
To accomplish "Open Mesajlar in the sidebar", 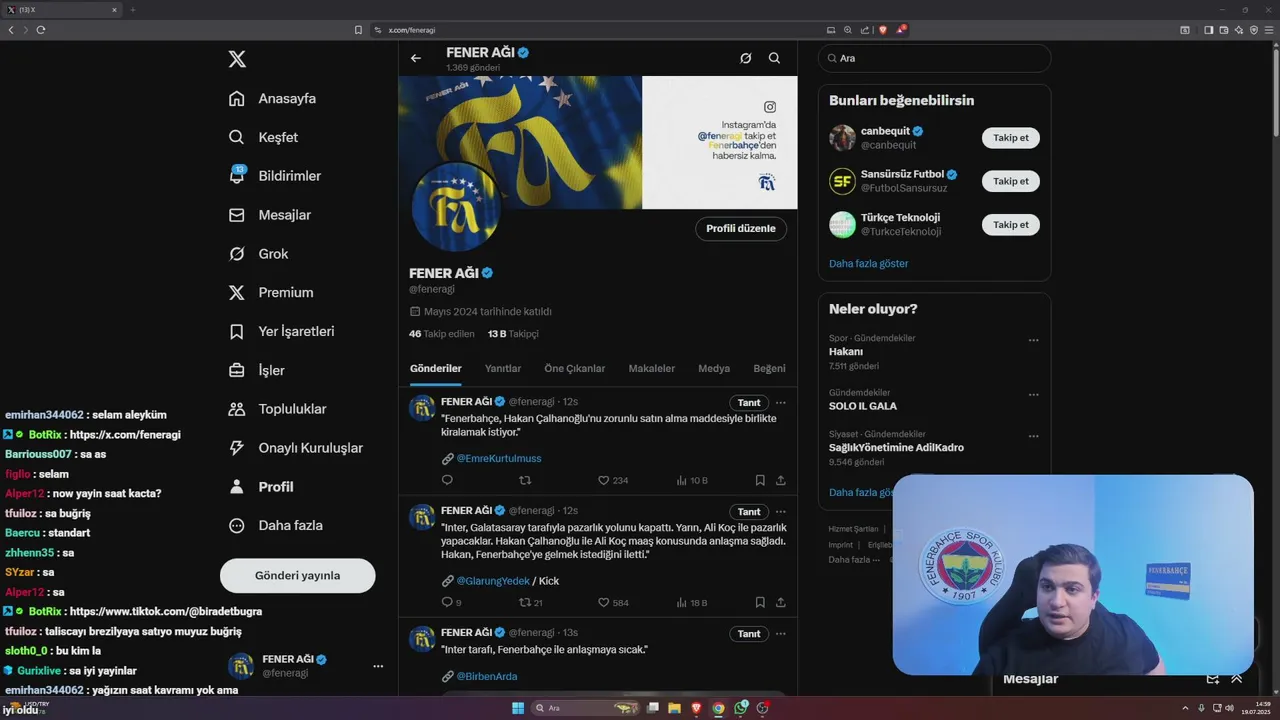I will [270, 215].
